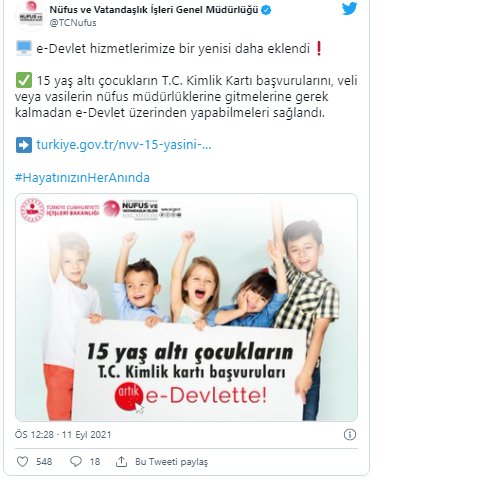The width and height of the screenshot is (500, 481).
Task: Click the blue right-arrow emoji
Action: coord(24,145)
